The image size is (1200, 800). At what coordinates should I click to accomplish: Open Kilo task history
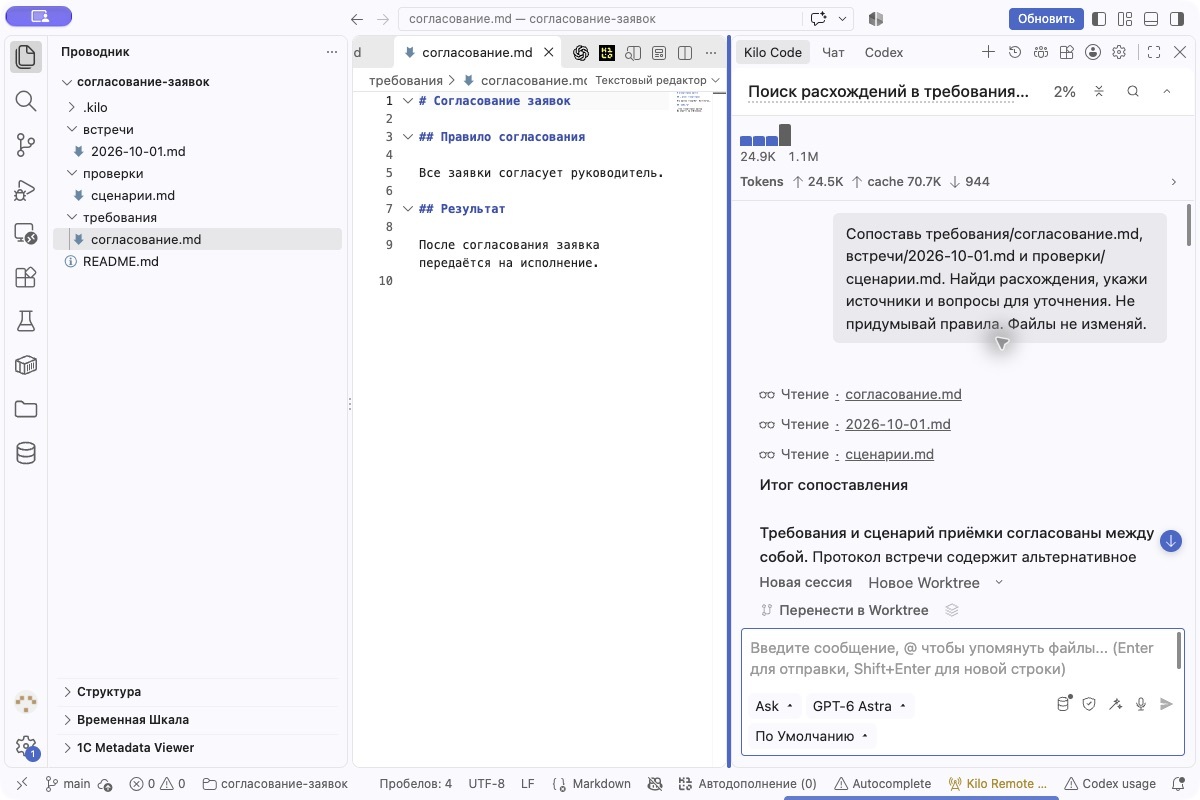click(x=1015, y=52)
